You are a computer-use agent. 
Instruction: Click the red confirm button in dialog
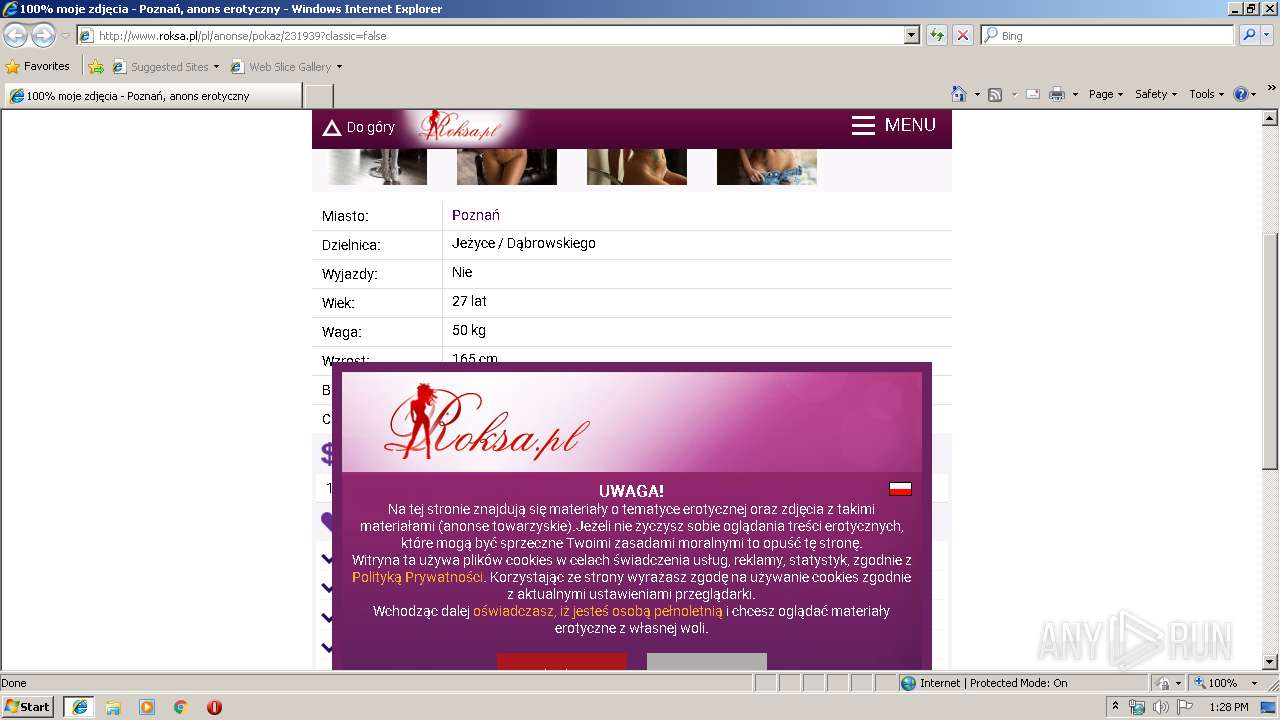pyautogui.click(x=562, y=662)
